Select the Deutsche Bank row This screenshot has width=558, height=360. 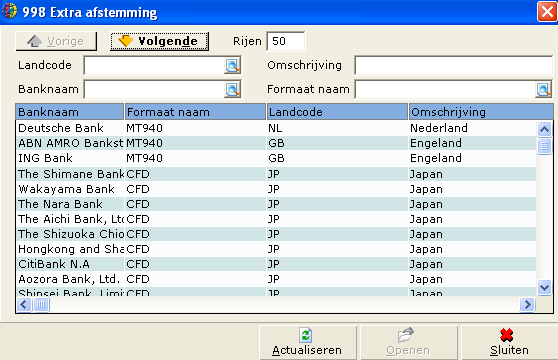pos(276,128)
